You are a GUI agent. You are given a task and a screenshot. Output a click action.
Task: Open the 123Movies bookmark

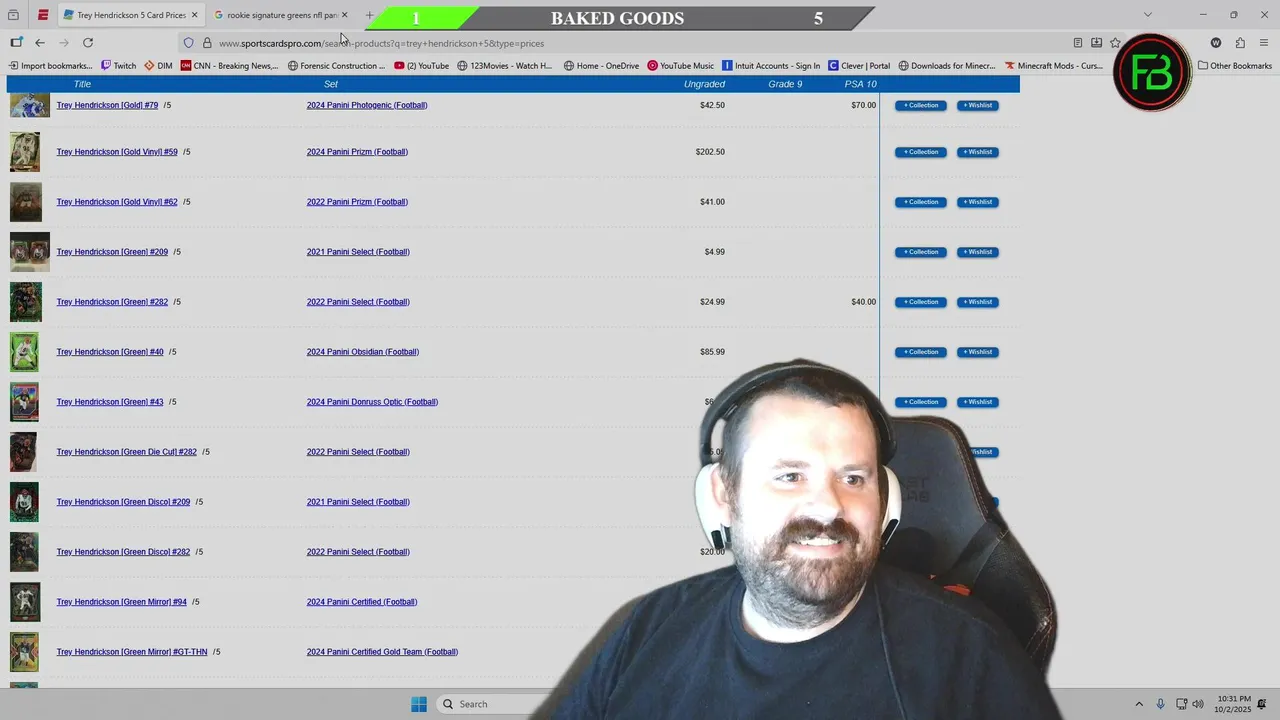504,66
